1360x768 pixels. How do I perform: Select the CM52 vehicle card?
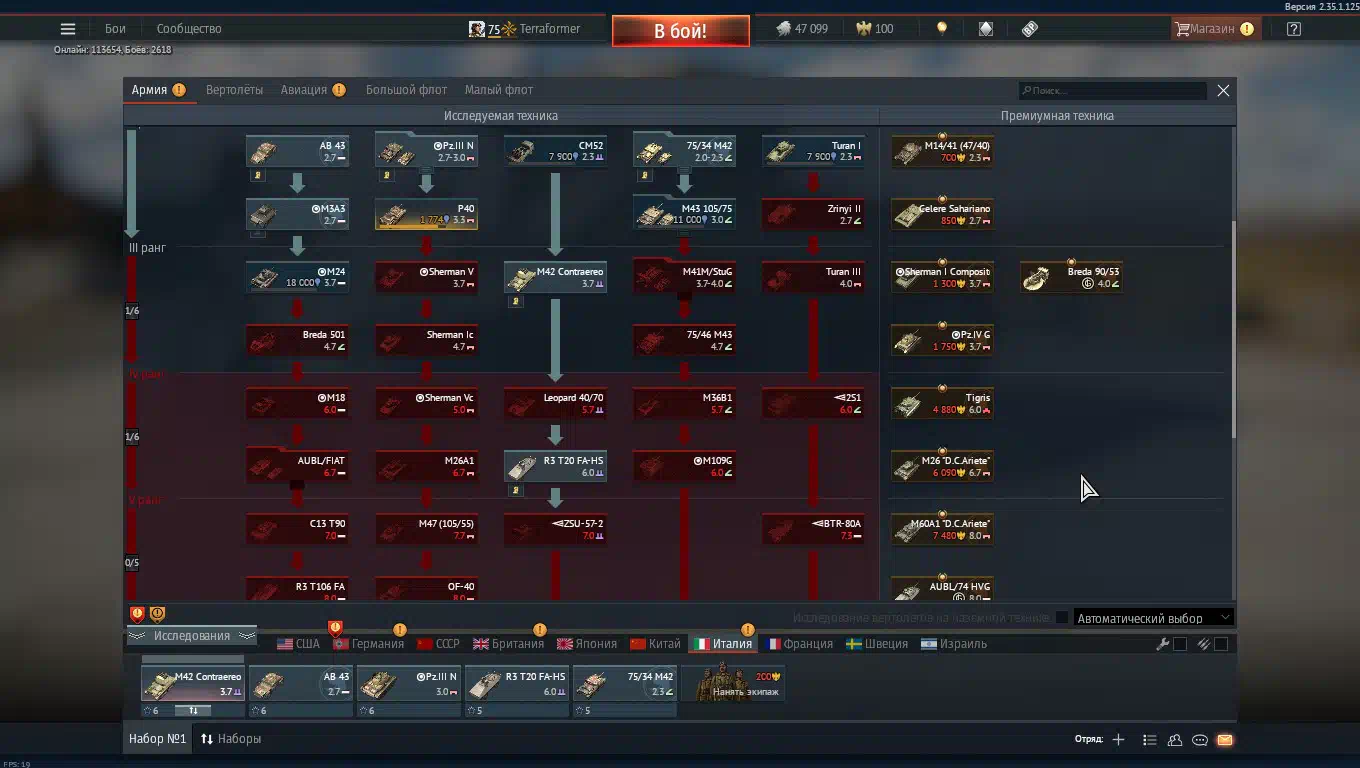(555, 151)
